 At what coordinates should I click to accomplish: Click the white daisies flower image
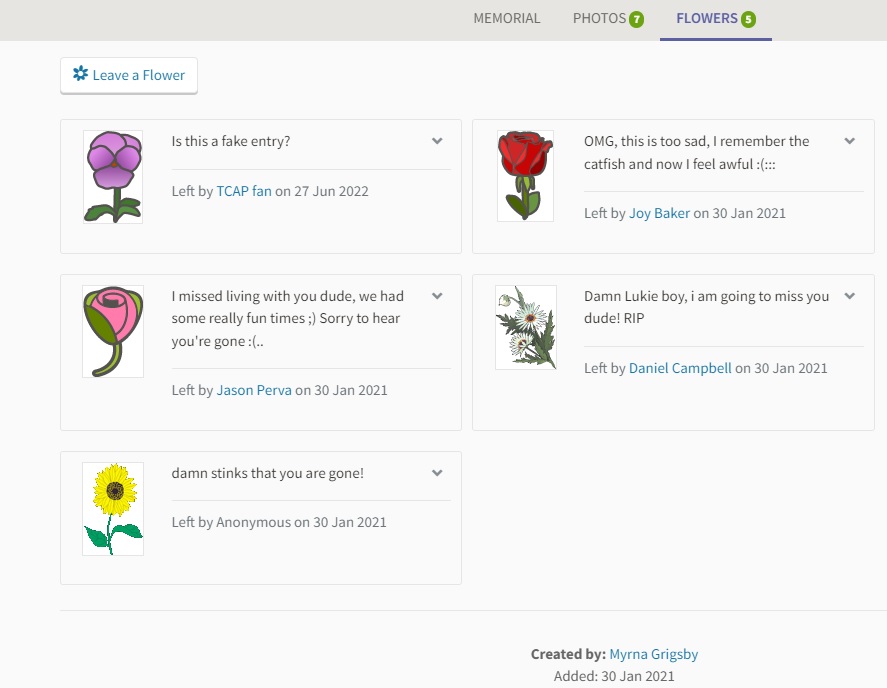(x=526, y=328)
